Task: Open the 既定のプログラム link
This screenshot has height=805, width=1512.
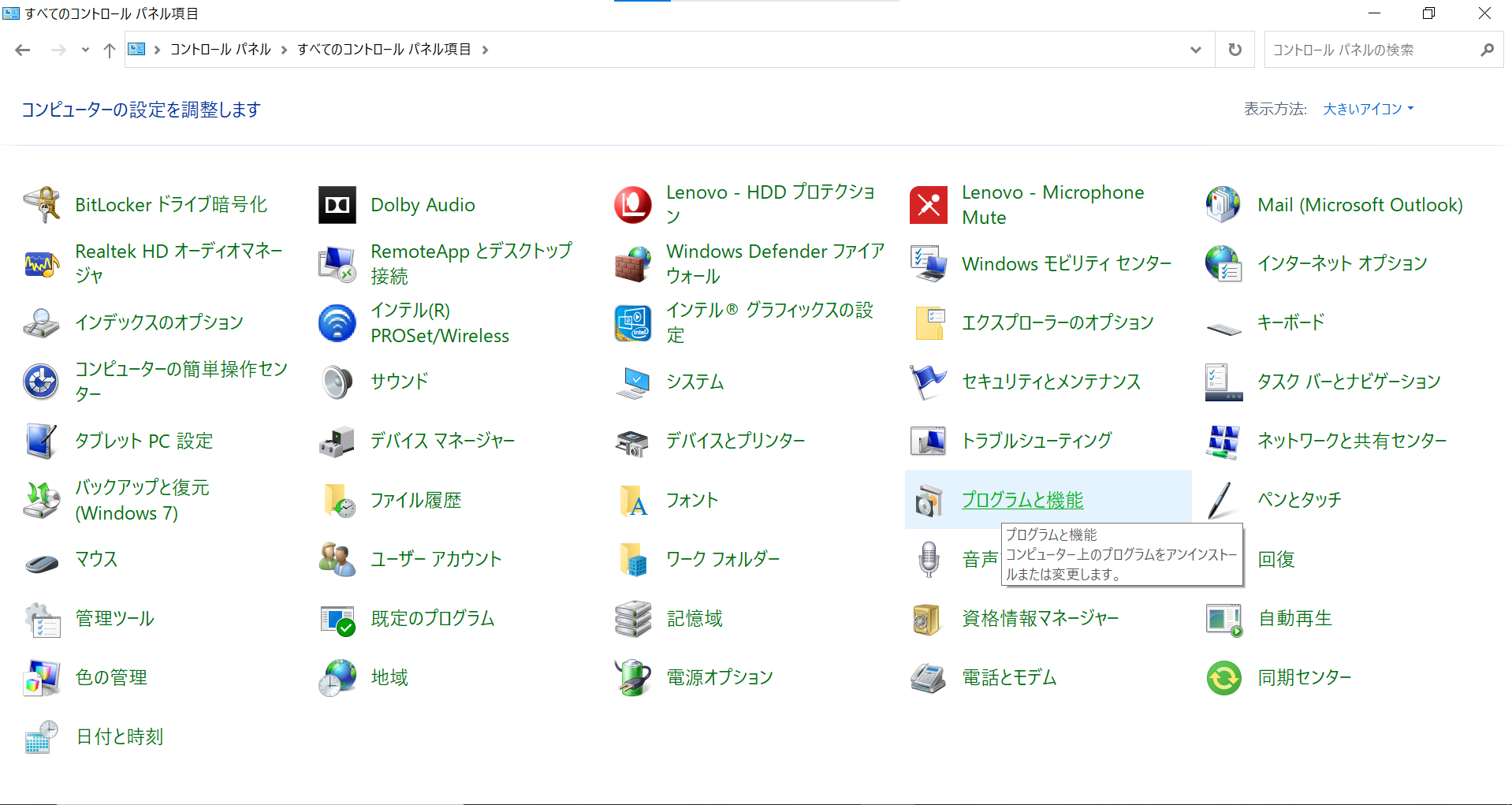Action: (x=432, y=618)
